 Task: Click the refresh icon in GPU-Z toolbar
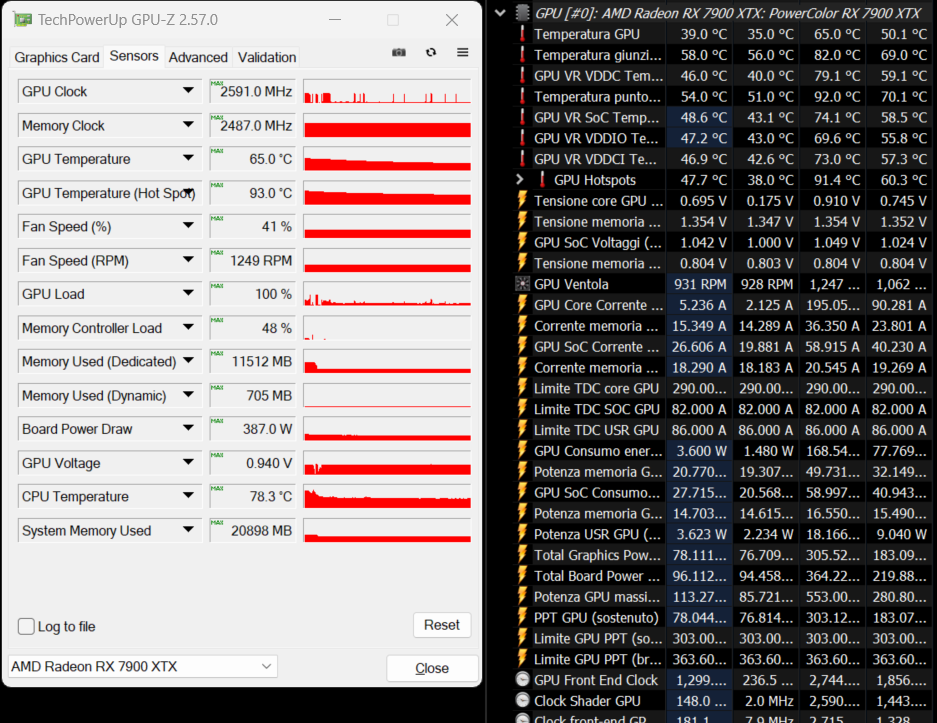(431, 53)
